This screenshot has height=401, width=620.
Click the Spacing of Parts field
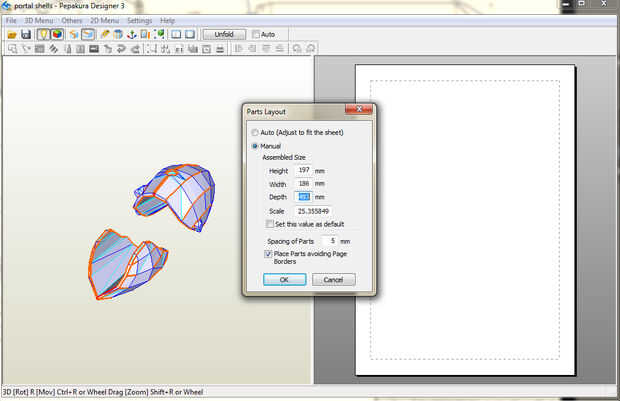(x=330, y=241)
